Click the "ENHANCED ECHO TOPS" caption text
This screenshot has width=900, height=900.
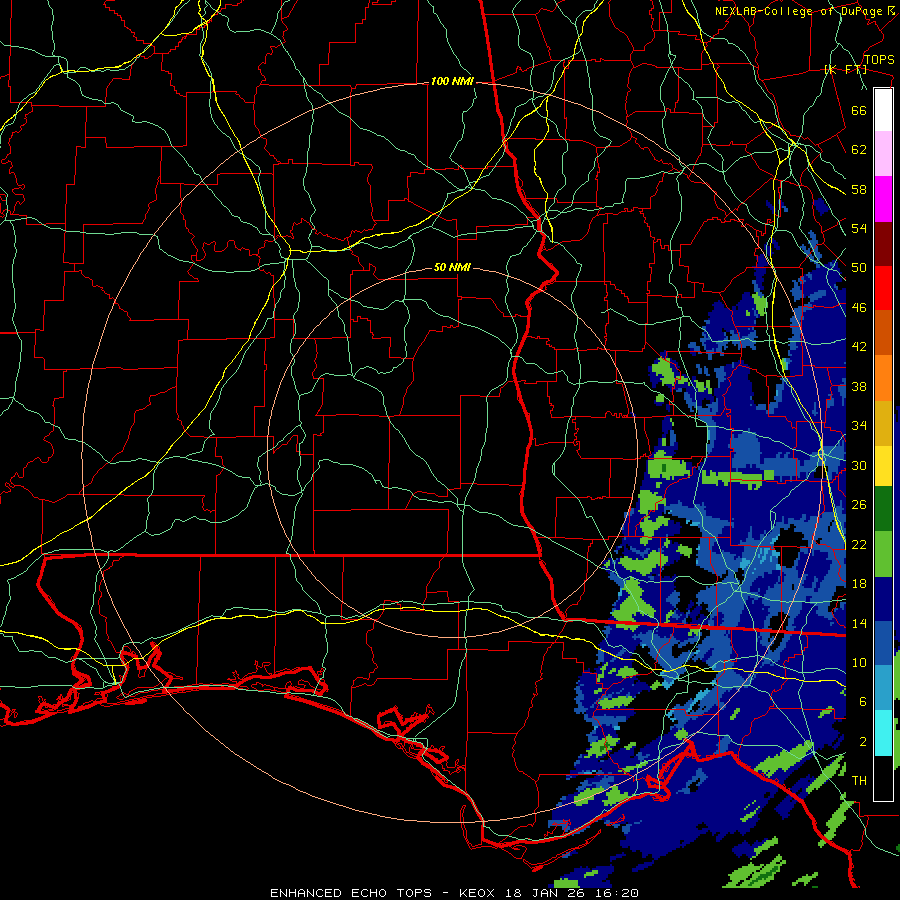[351, 893]
